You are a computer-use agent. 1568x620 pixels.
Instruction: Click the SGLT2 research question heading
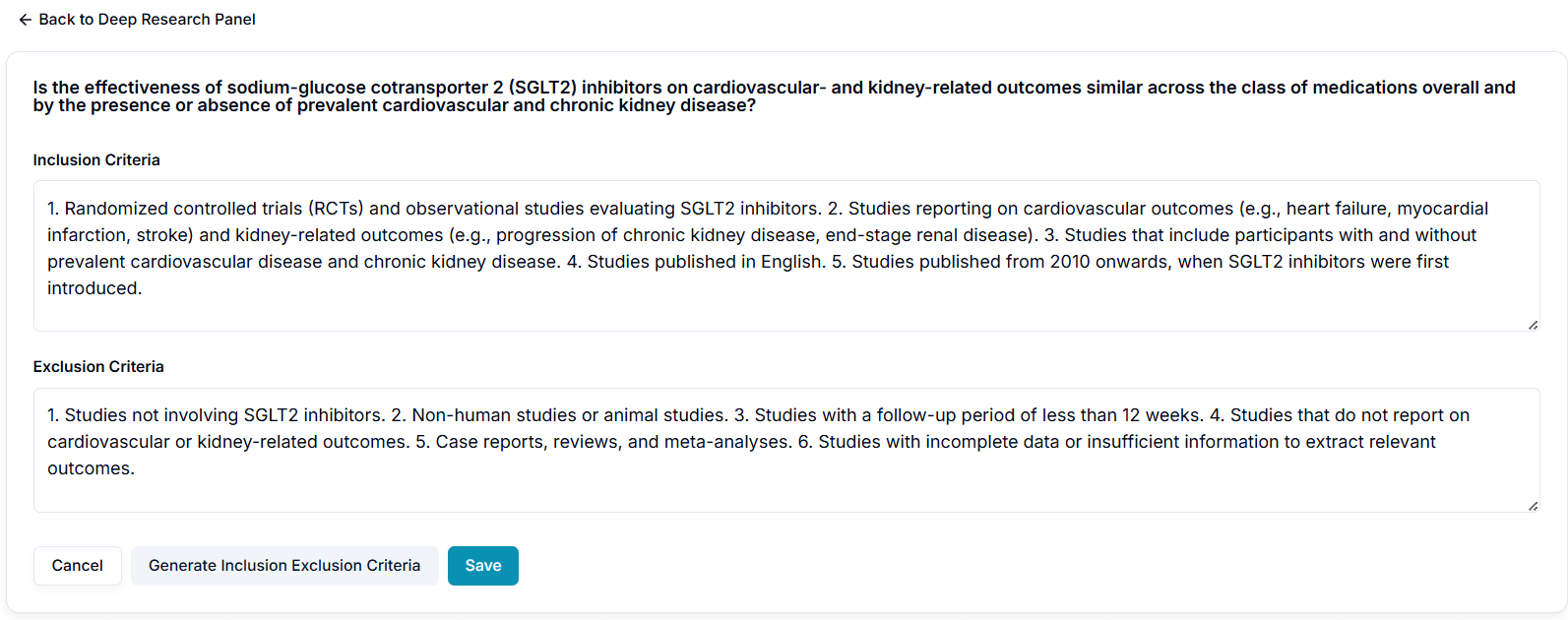[774, 96]
